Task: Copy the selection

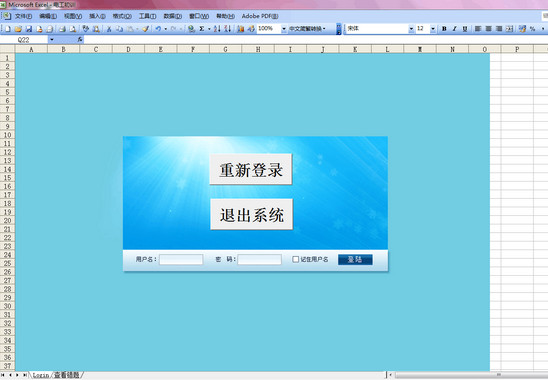Action: (119, 29)
